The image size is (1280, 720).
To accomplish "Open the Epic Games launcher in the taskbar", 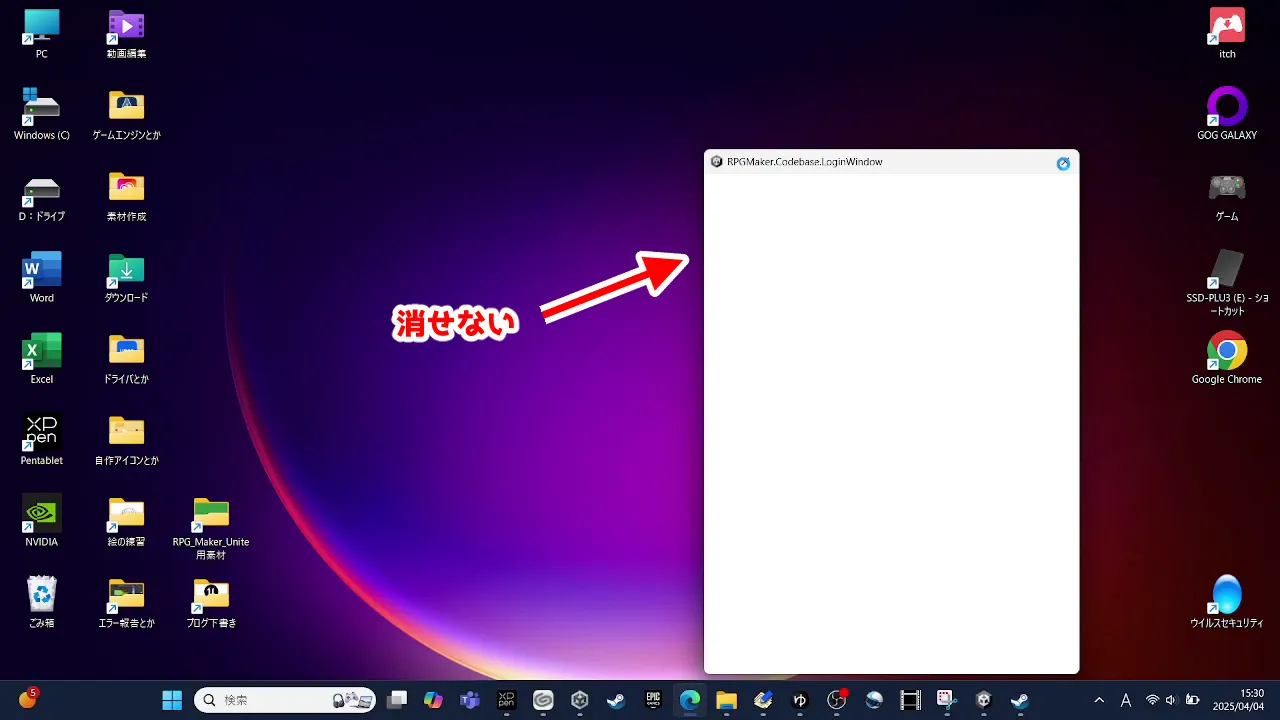I will (x=653, y=700).
